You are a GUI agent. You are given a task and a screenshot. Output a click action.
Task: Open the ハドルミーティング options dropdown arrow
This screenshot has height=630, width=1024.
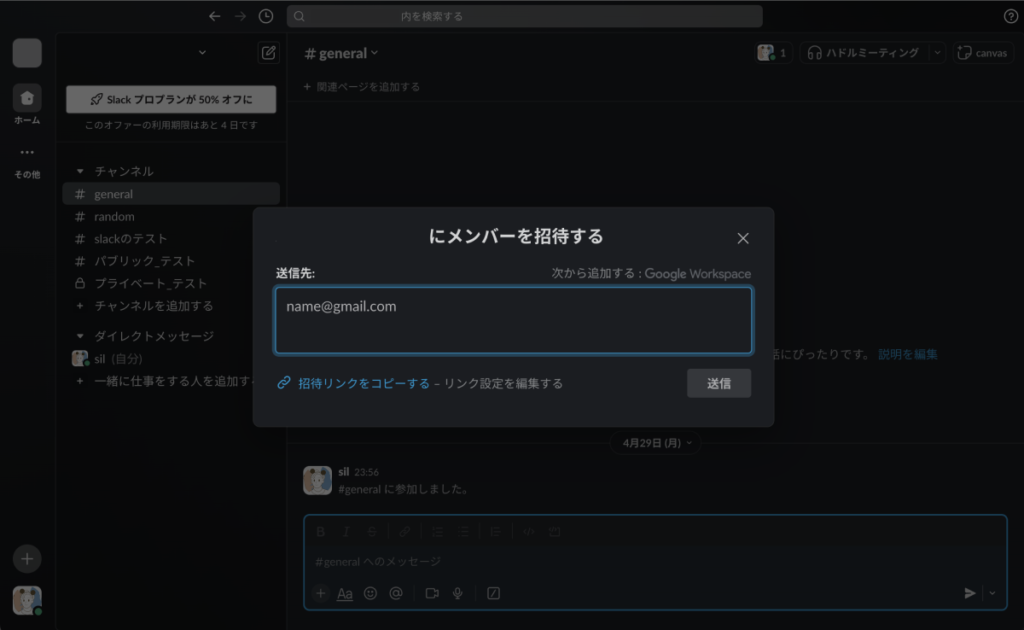click(937, 53)
